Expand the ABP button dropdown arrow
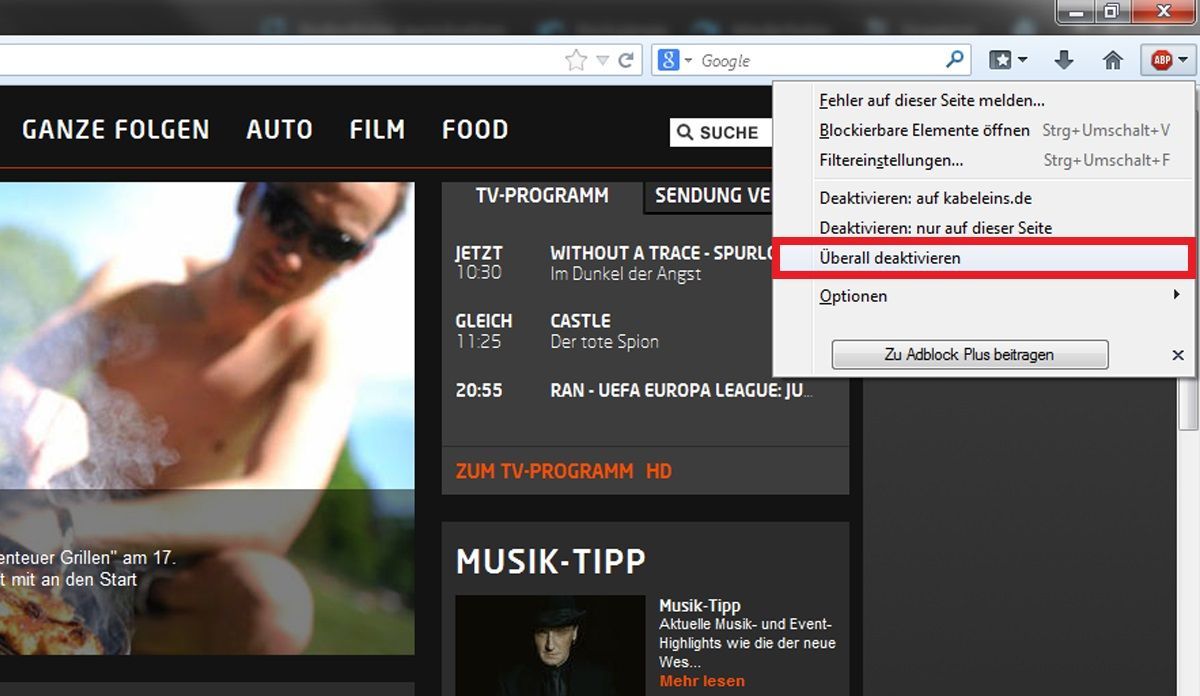This screenshot has height=696, width=1200. point(1183,61)
